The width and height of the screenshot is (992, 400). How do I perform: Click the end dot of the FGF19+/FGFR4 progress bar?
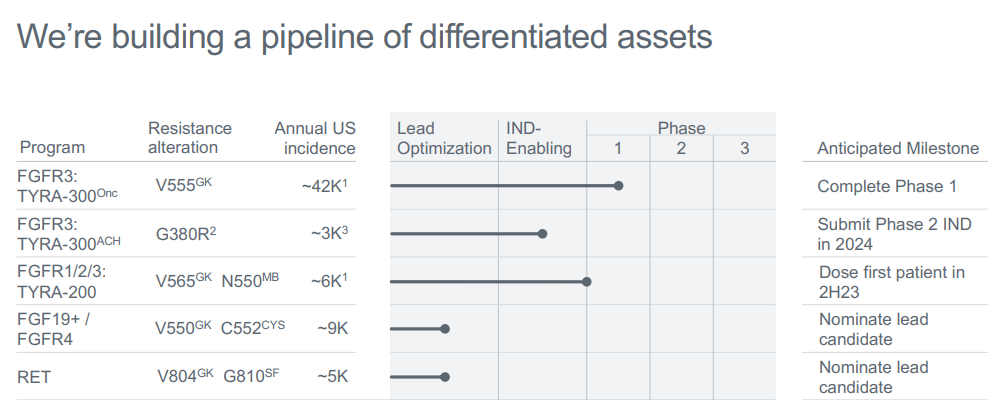445,329
